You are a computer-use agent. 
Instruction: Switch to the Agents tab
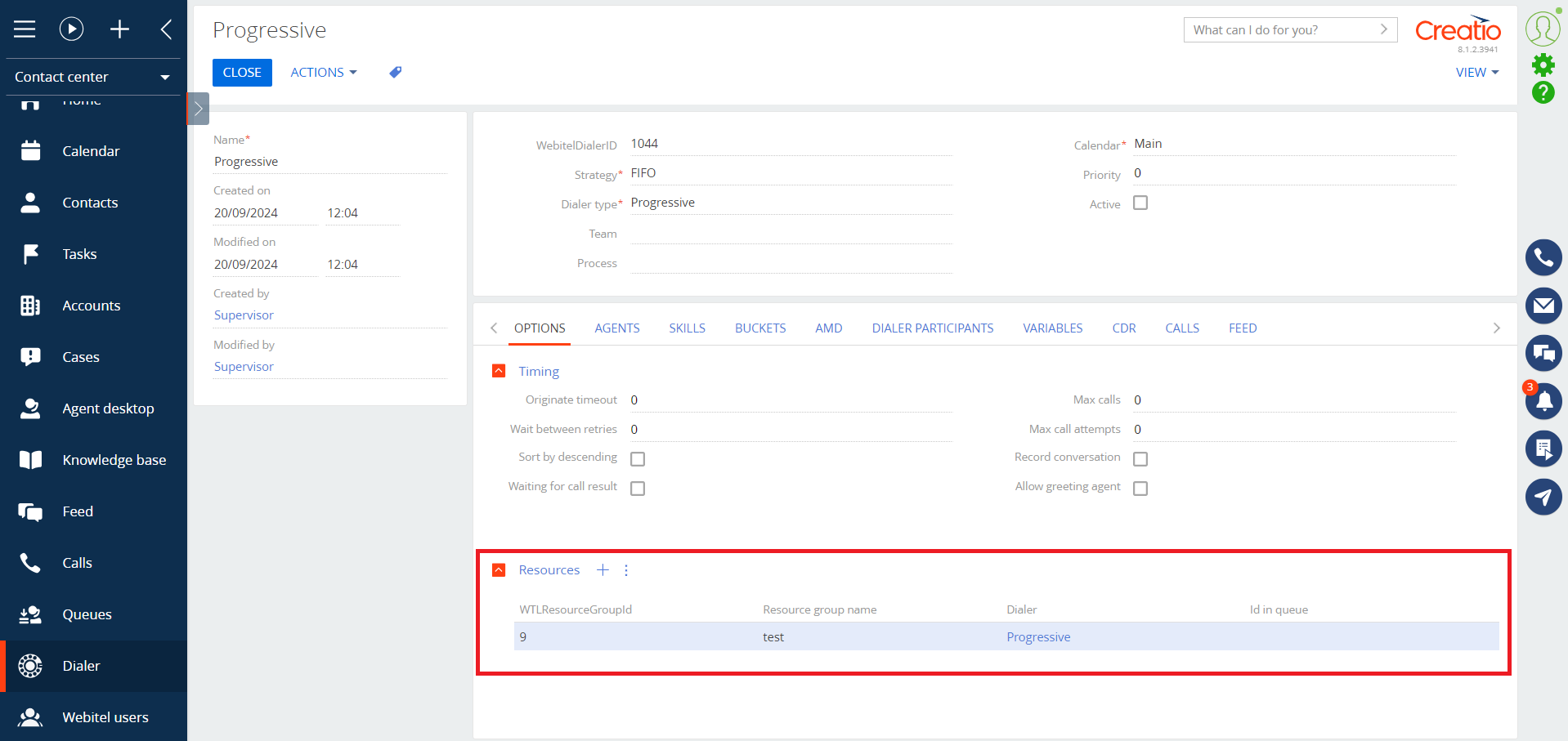tap(617, 328)
